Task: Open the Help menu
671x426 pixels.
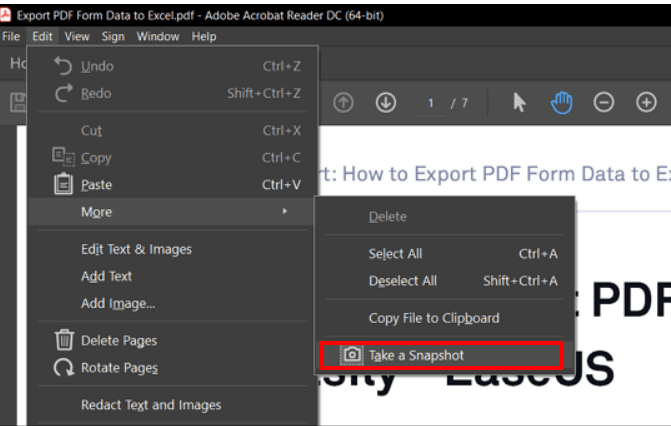Action: [204, 36]
